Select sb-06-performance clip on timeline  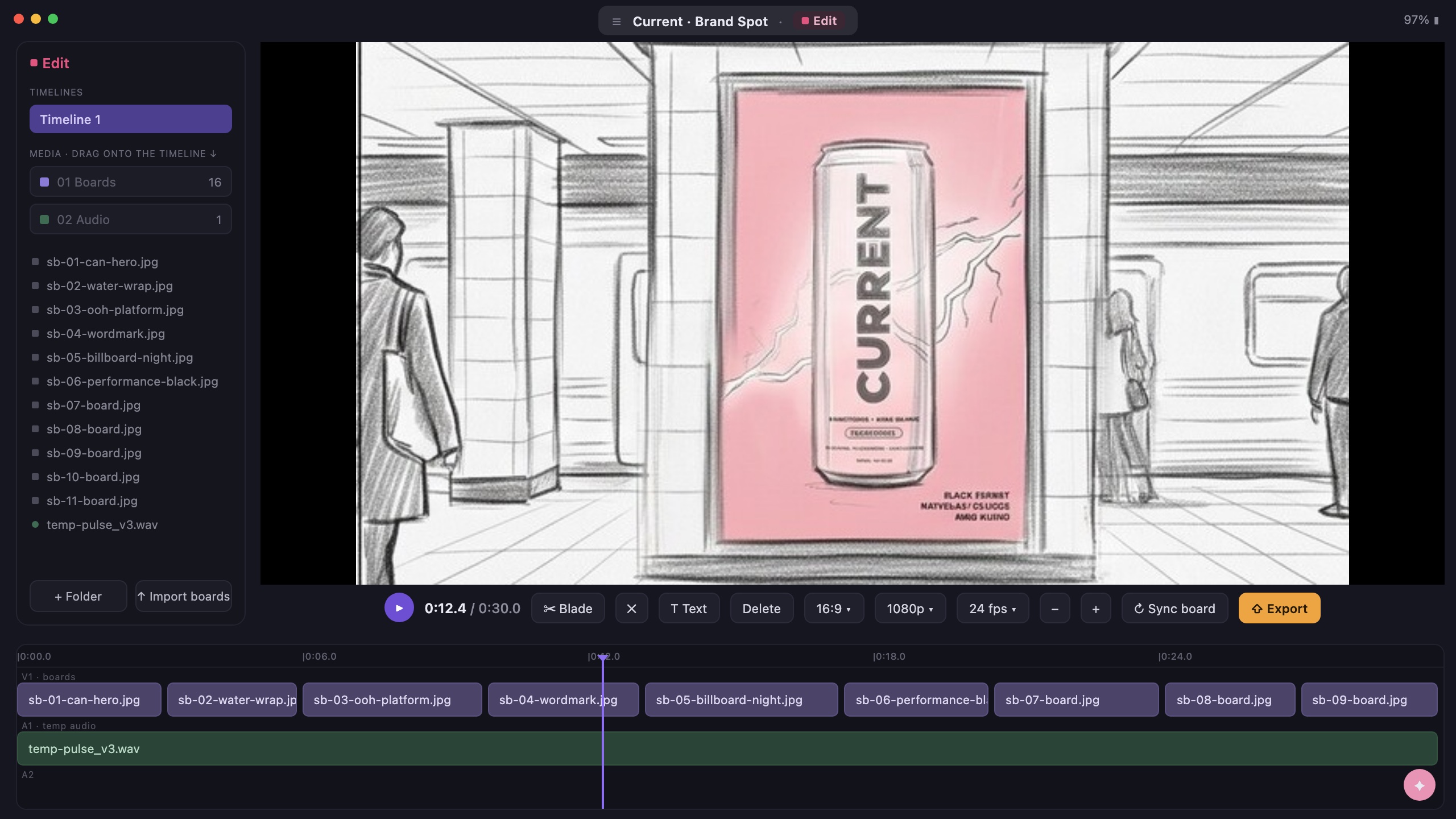[916, 700]
